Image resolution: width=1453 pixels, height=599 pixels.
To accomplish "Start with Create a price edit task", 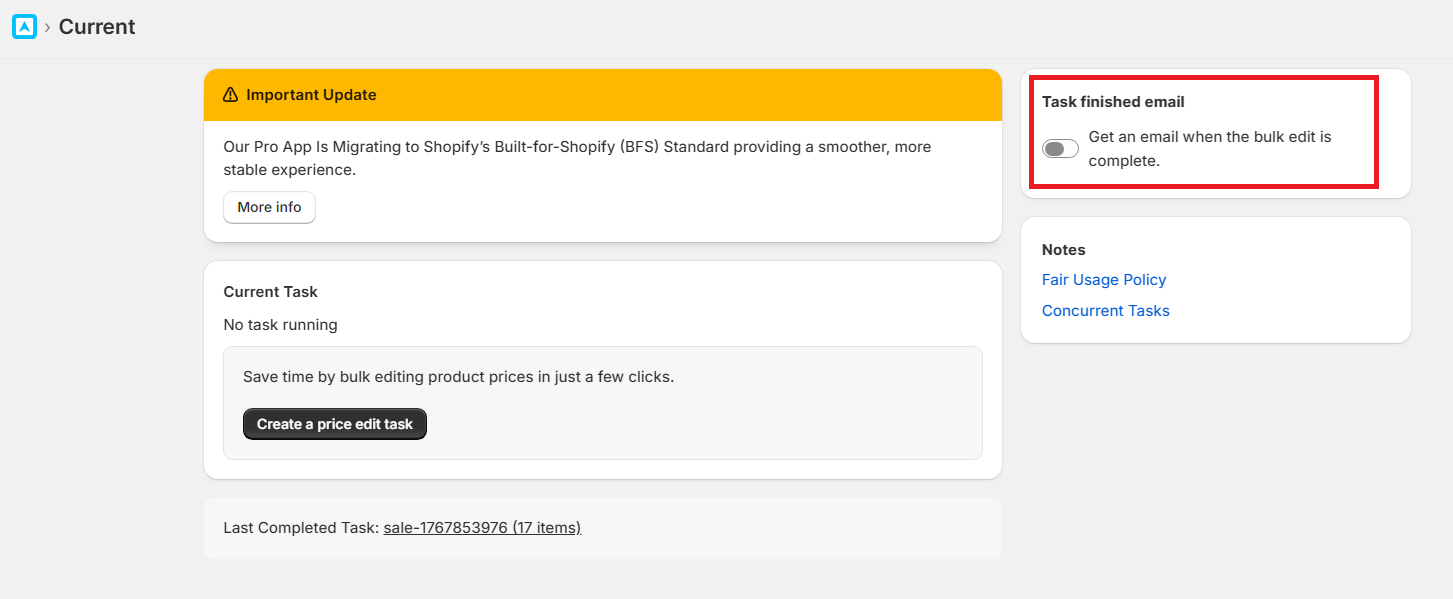I will point(334,424).
